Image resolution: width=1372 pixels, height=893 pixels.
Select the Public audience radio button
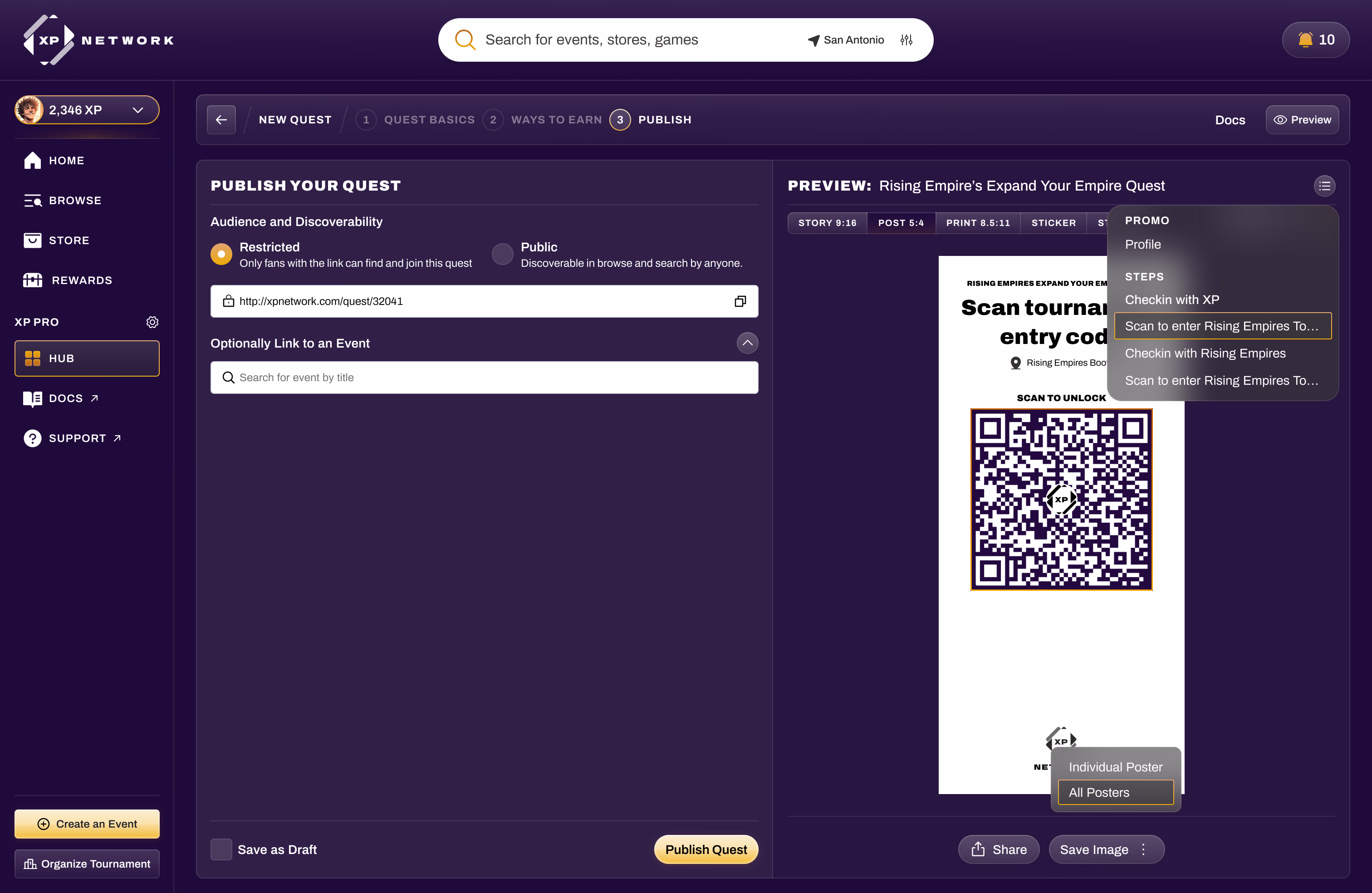point(502,254)
